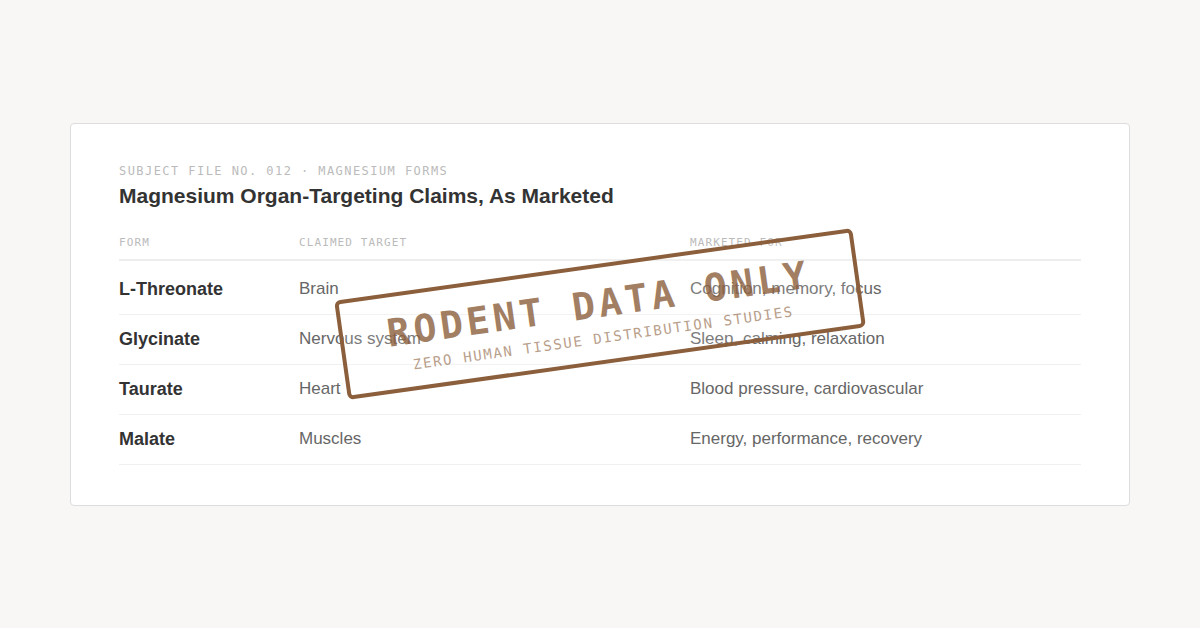The height and width of the screenshot is (628, 1200).
Task: Click the "SUBJECT FILE NO. 012" label
Action: 205,171
